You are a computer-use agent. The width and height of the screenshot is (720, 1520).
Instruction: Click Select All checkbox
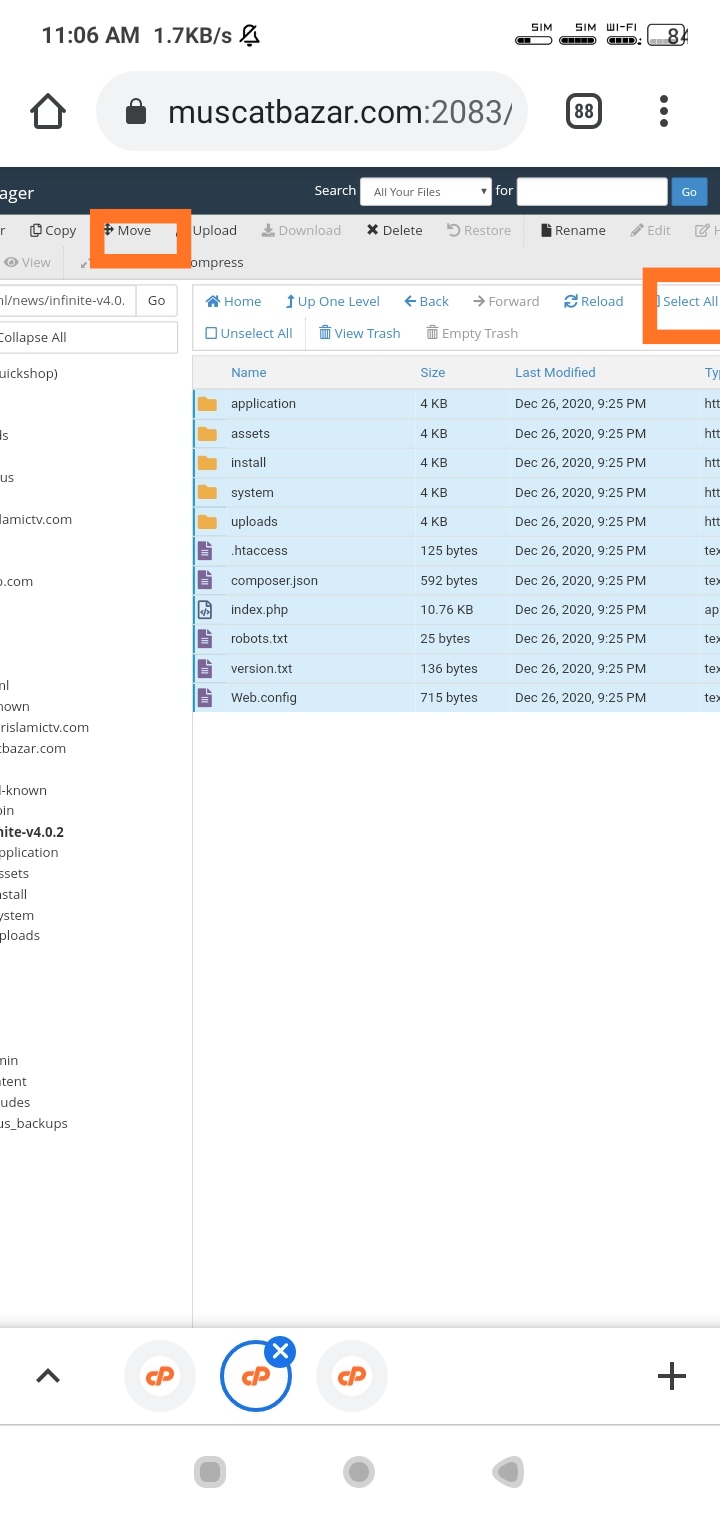coord(657,301)
